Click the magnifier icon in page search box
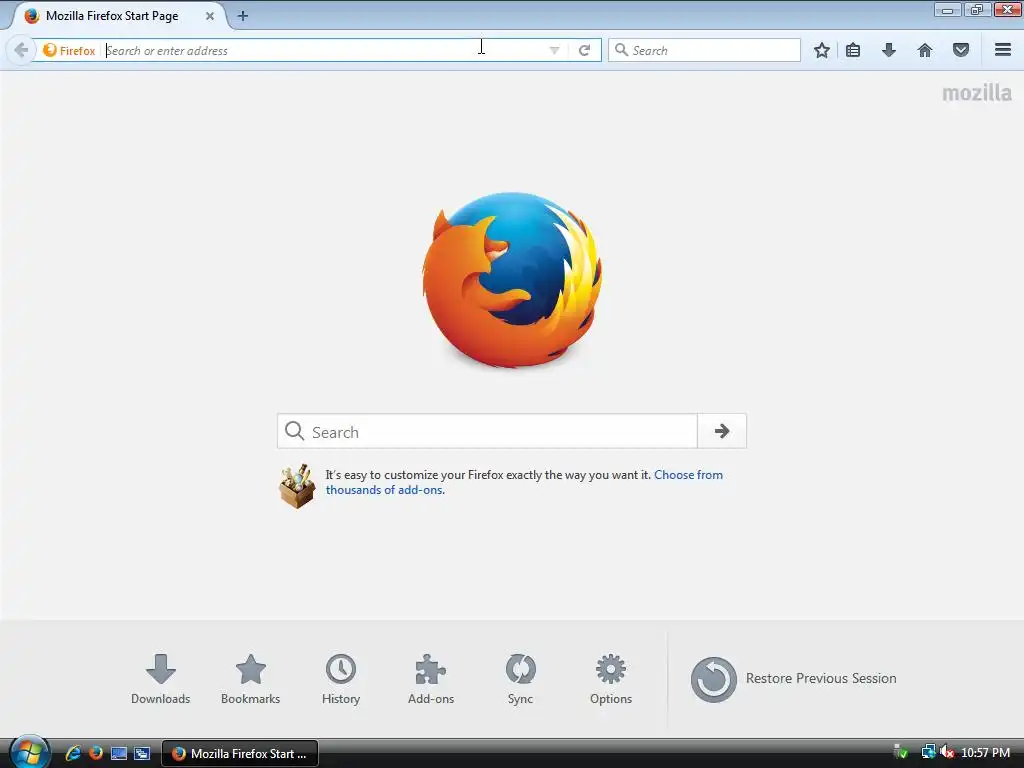This screenshot has width=1024, height=768. (x=295, y=431)
